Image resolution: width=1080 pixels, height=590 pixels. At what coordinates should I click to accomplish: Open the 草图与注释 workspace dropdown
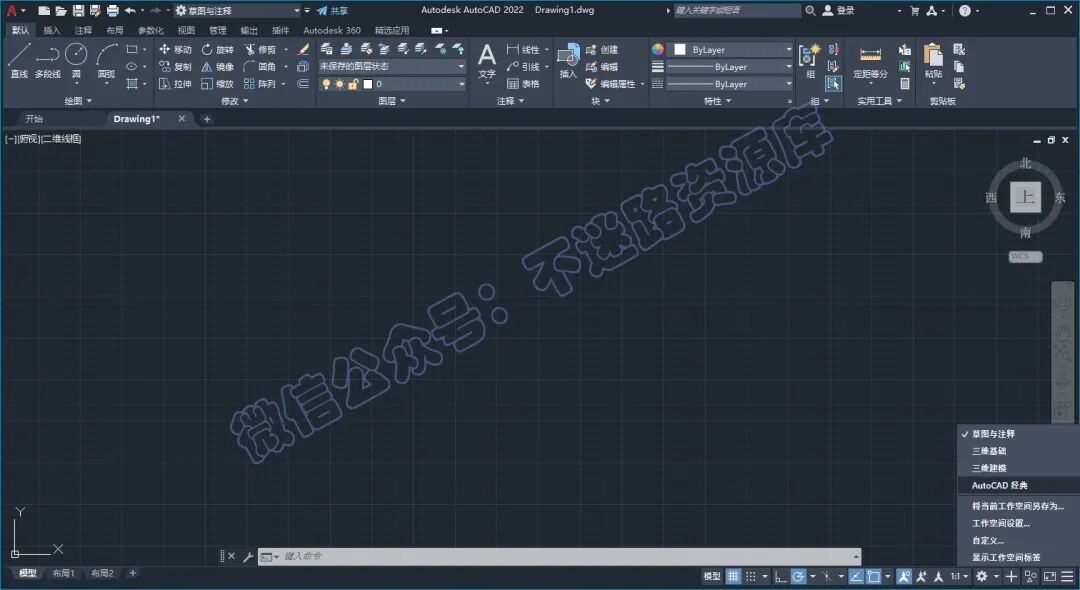236,10
